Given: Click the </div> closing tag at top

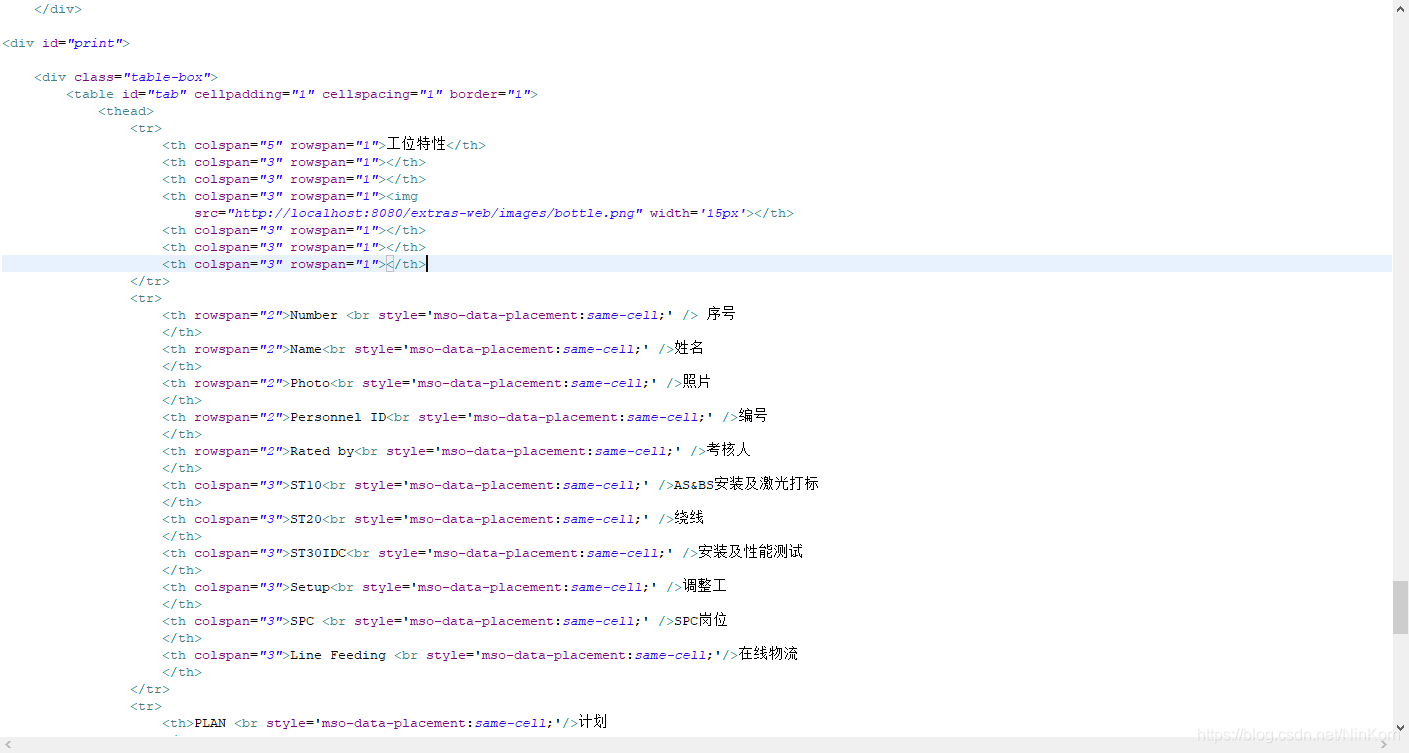Looking at the screenshot, I should click(x=58, y=9).
